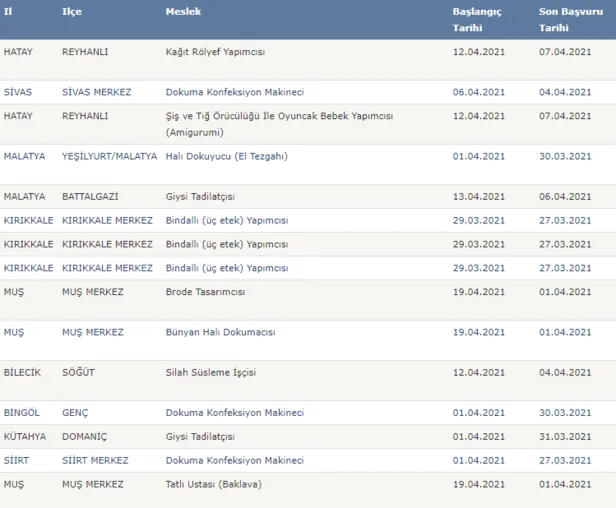
Task: Click Dokuma Konfeksiyon Makineci in Sivas row
Action: click(234, 92)
